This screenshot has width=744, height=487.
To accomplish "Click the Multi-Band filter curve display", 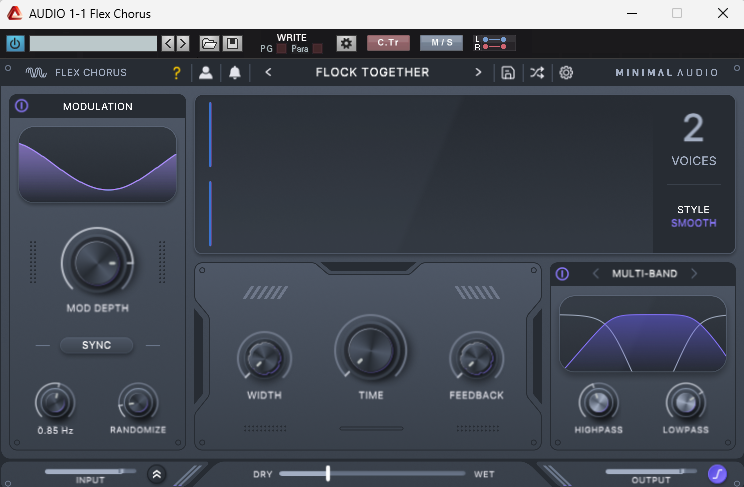I will (x=643, y=333).
